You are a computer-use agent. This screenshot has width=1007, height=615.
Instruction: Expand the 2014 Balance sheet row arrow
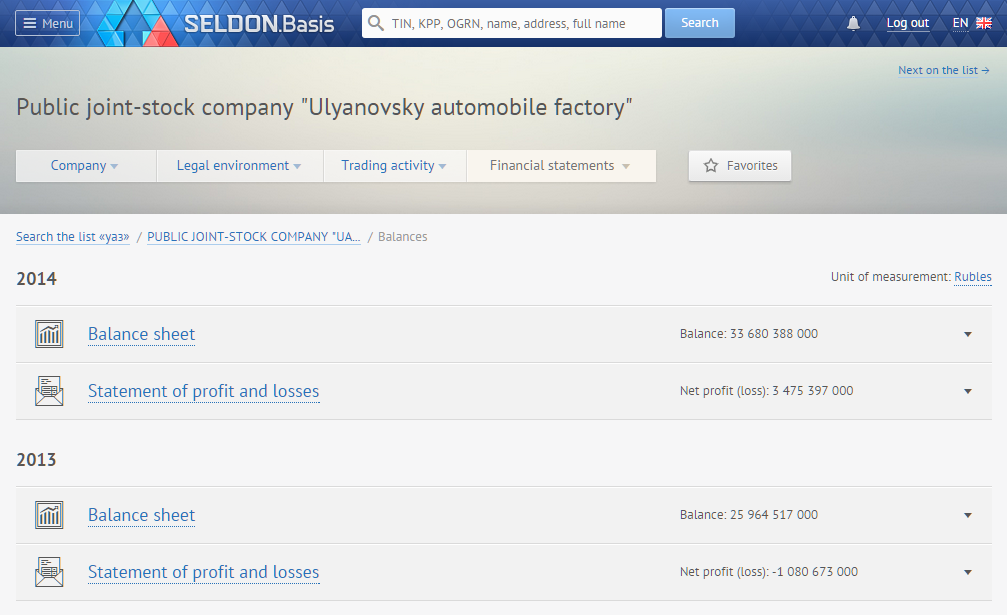point(967,334)
